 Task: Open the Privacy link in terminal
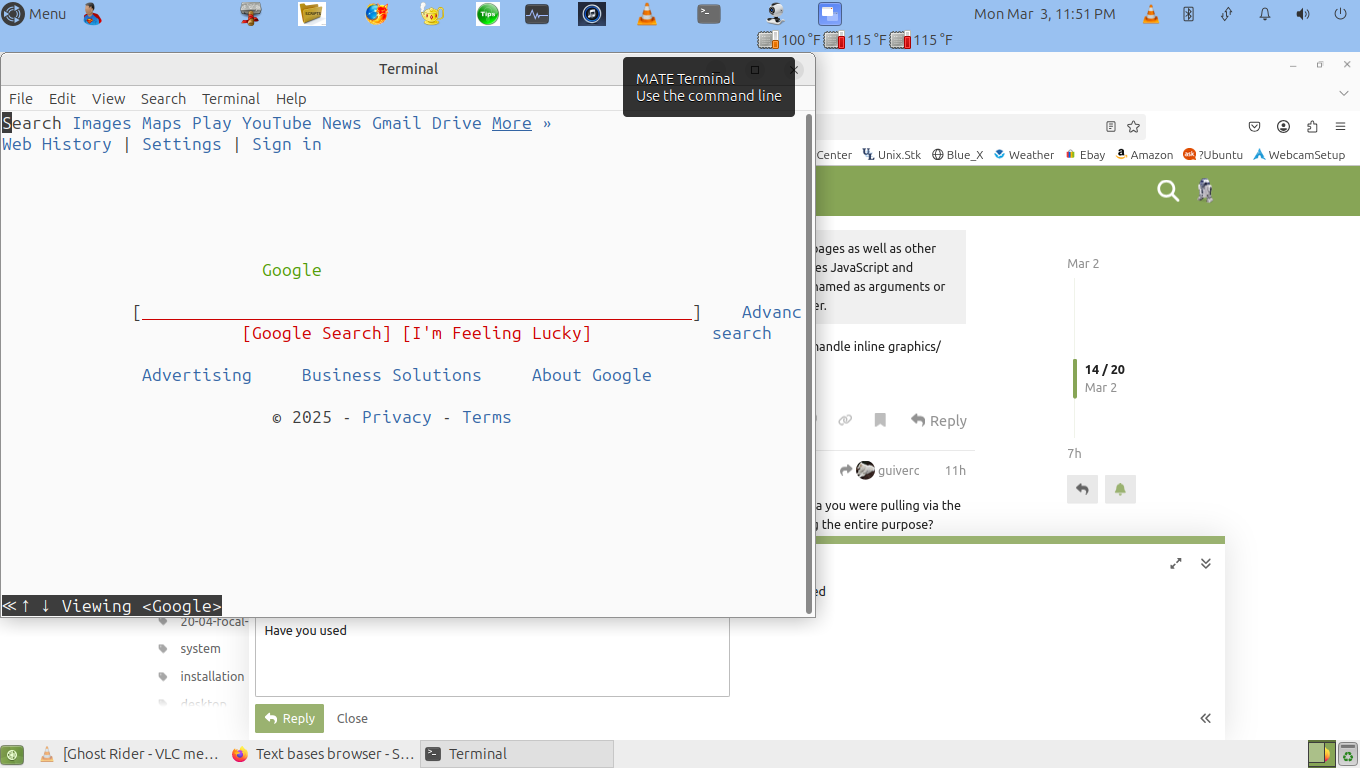[397, 417]
